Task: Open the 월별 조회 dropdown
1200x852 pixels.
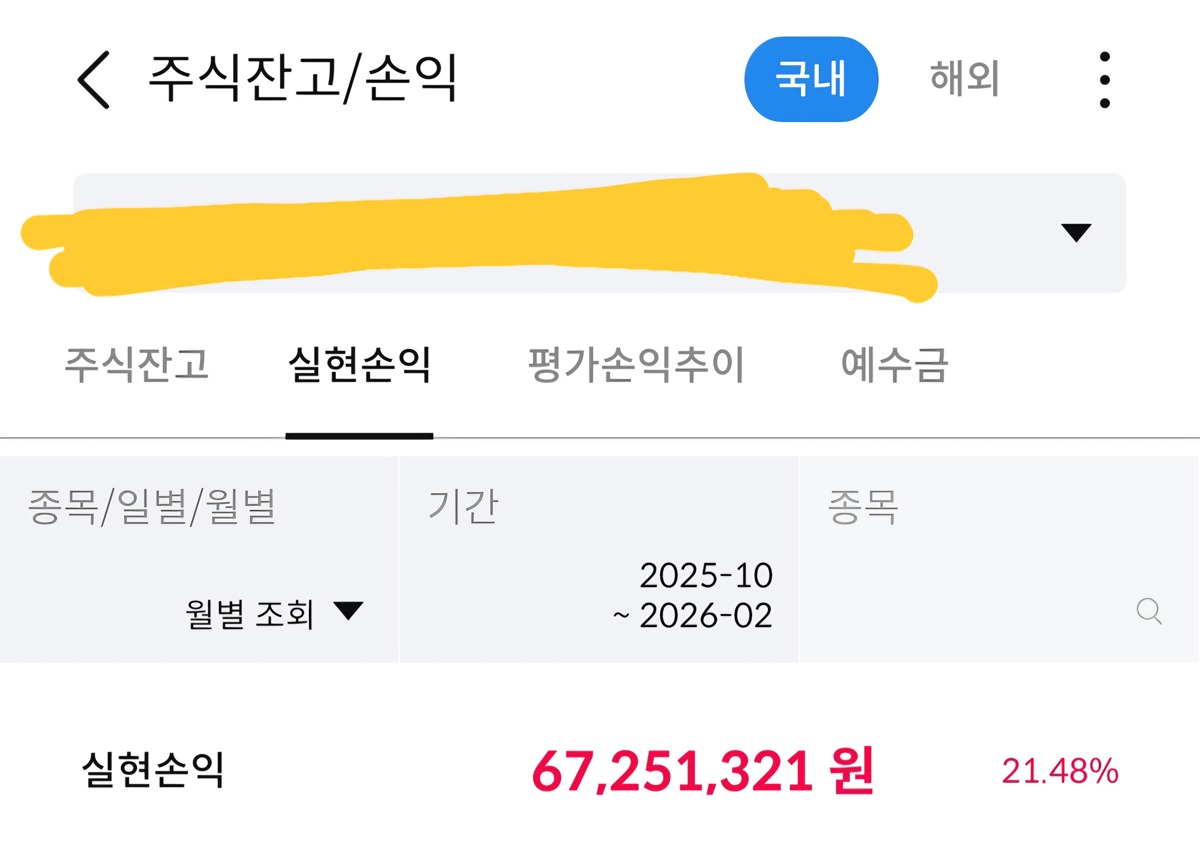Action: pyautogui.click(x=273, y=613)
